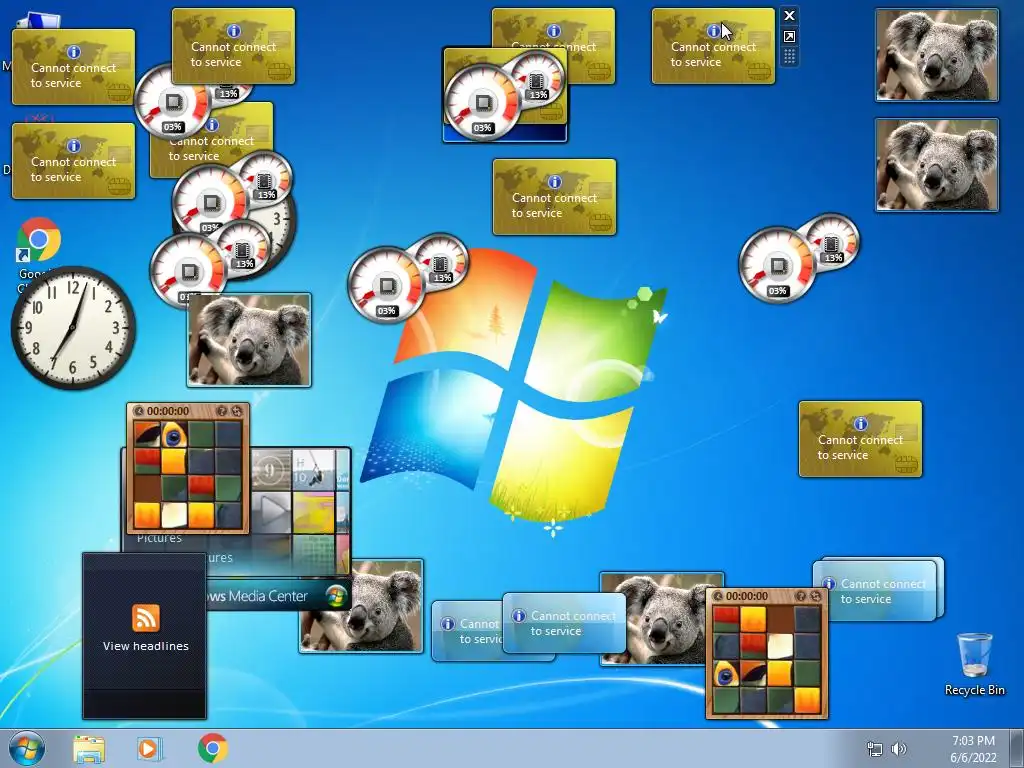Click toucan eye tile in puzzle near Recycle Bin
1024x768 pixels.
726,673
